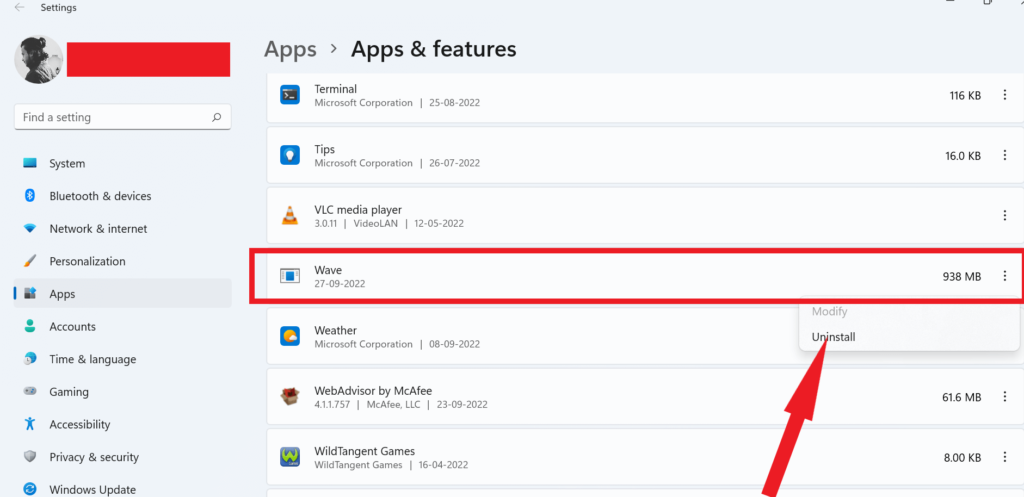Click the System monitor icon
Viewport: 1024px width, 497px height.
(x=30, y=163)
